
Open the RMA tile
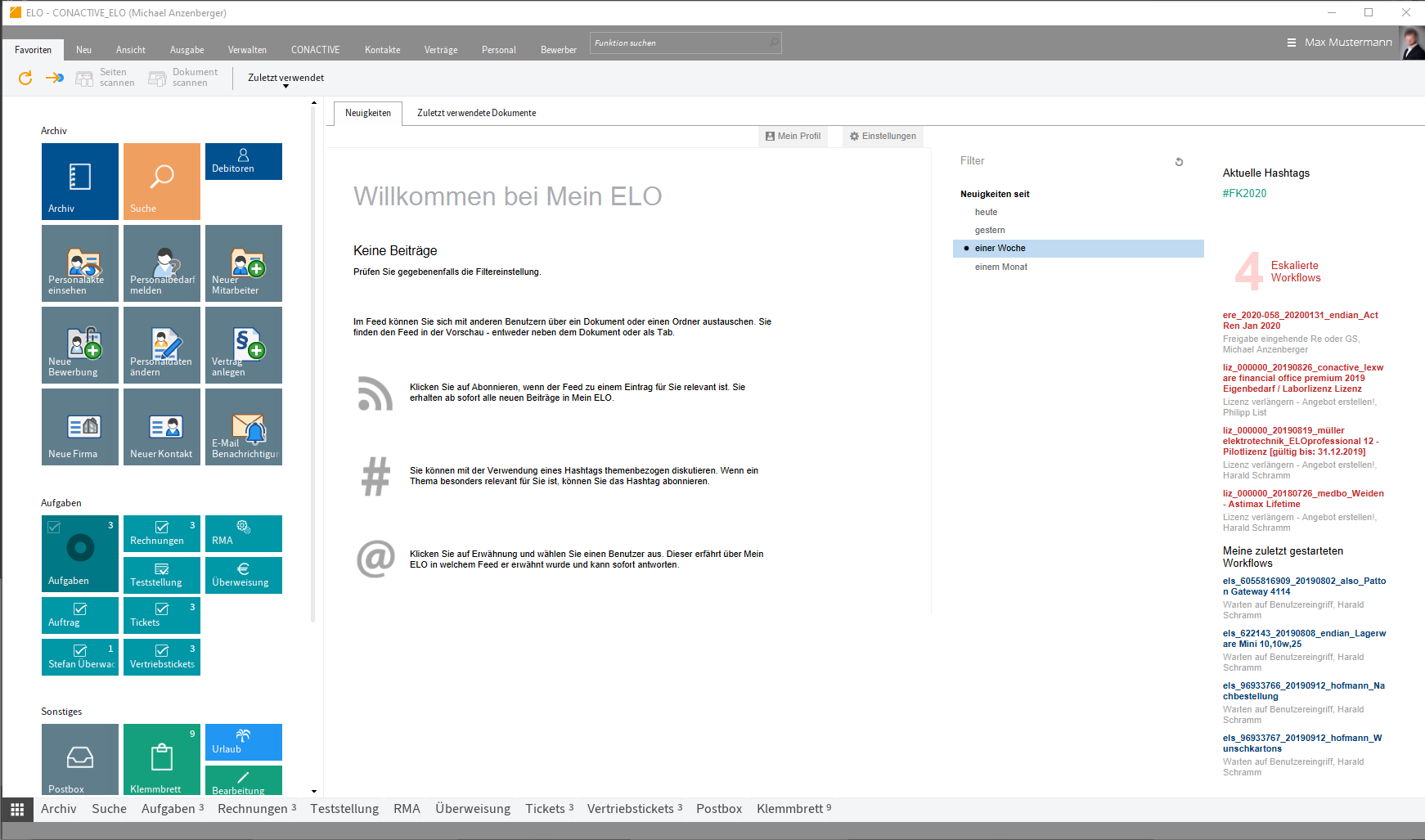[x=244, y=533]
